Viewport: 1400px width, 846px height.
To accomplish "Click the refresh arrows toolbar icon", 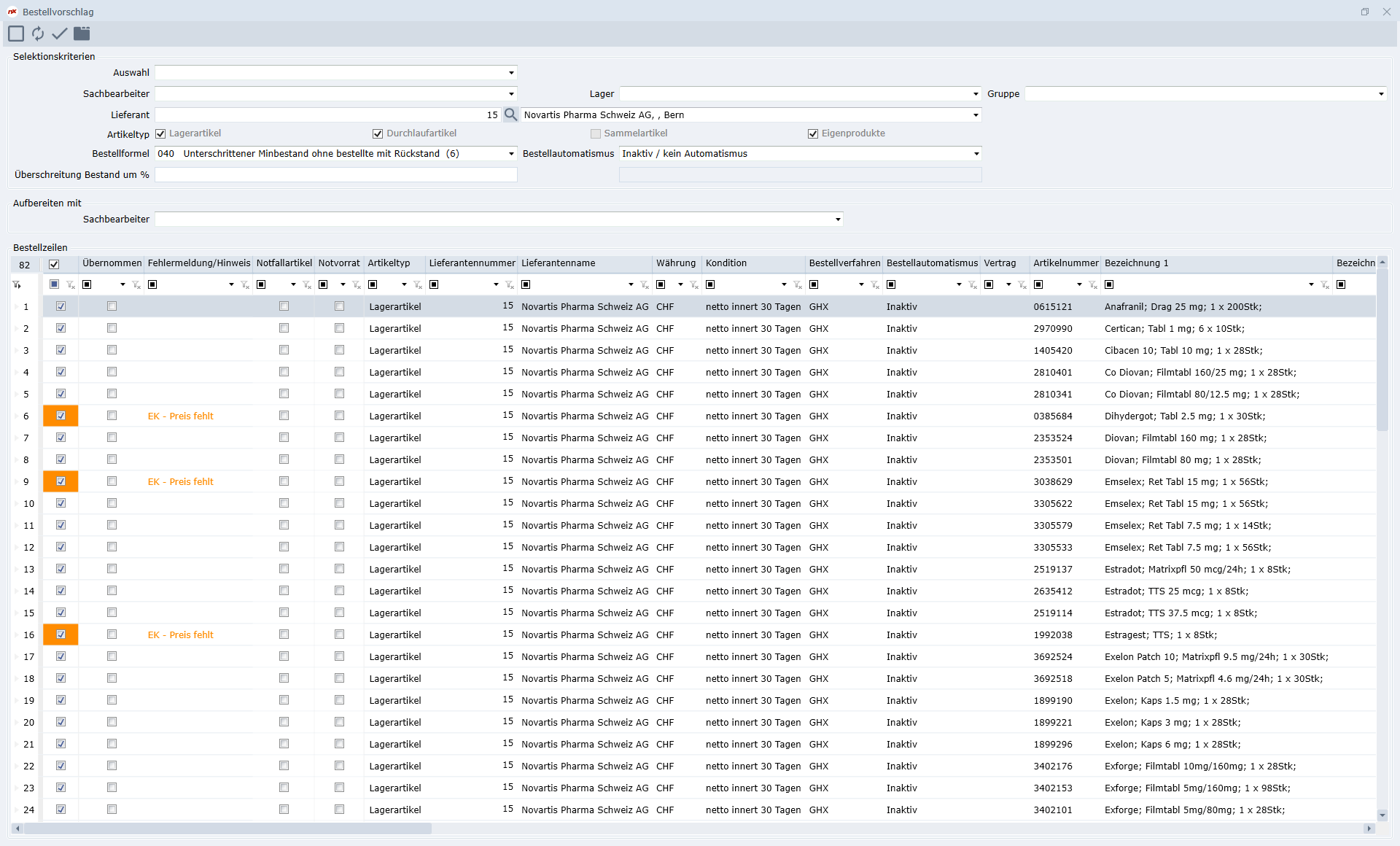I will point(38,34).
